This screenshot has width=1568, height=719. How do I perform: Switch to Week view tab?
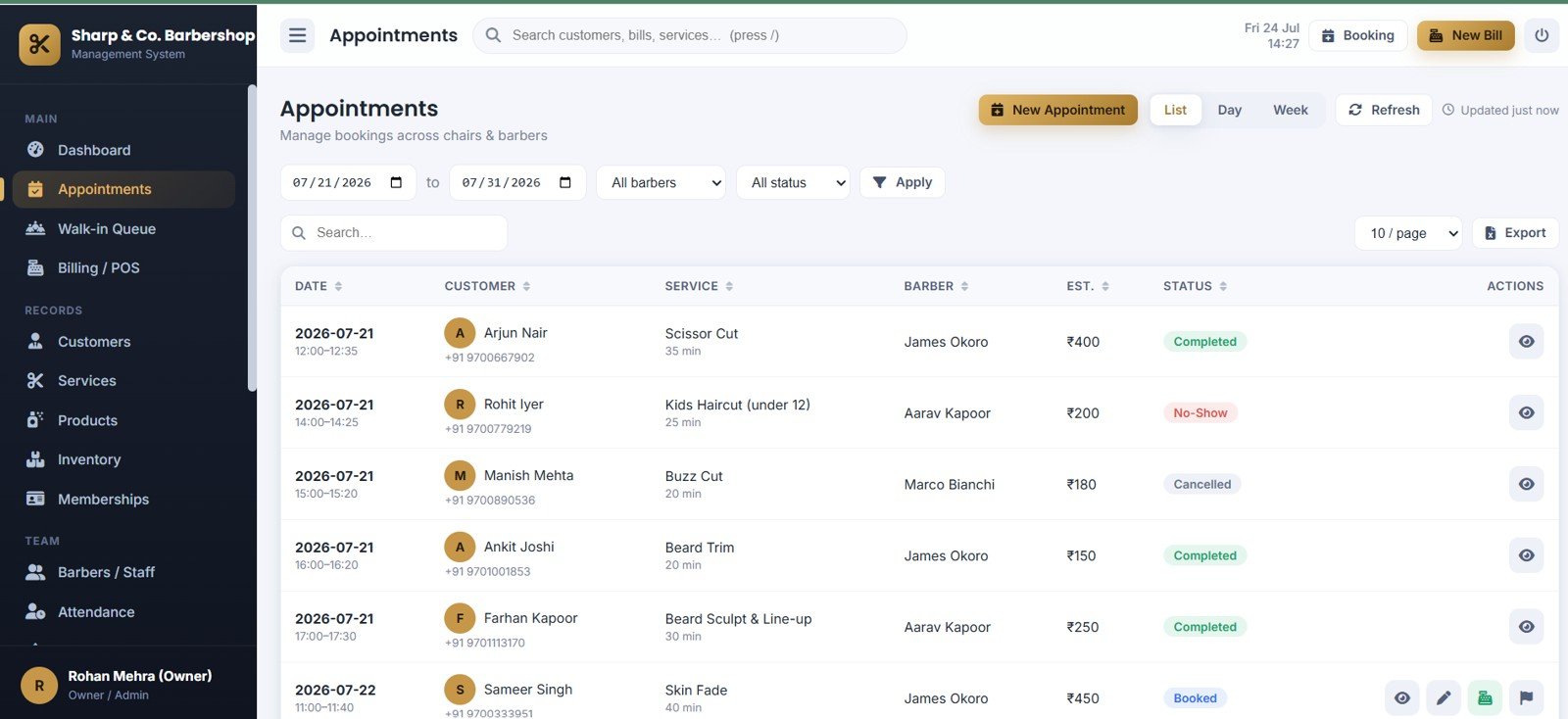1291,110
